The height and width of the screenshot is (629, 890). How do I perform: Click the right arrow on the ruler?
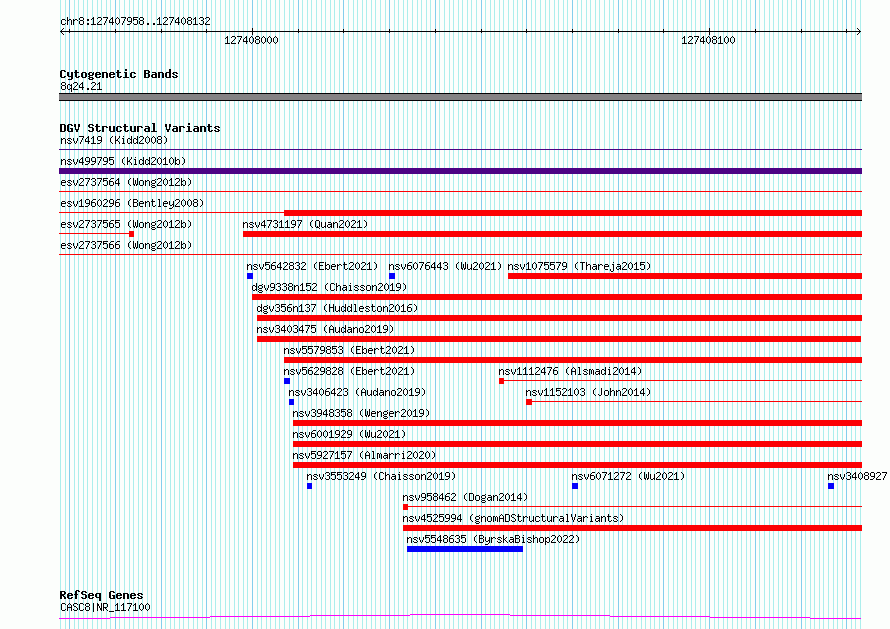858,32
